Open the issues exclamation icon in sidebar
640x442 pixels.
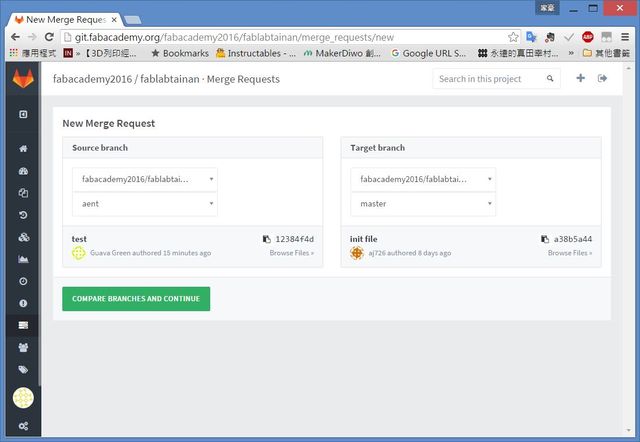pyautogui.click(x=23, y=303)
